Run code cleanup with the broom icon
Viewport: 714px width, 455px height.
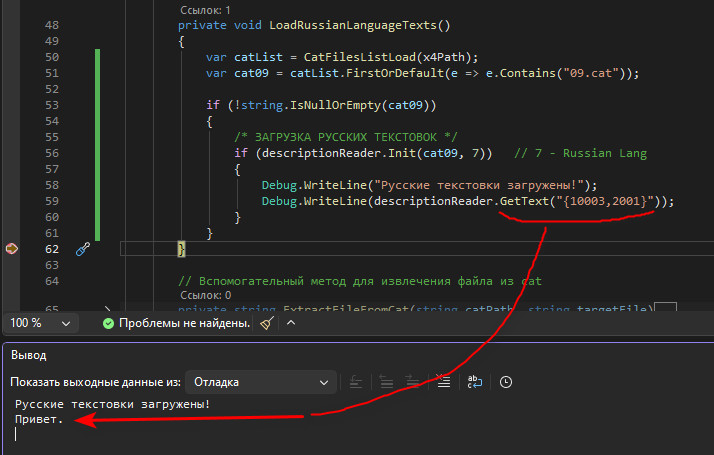tap(267, 323)
